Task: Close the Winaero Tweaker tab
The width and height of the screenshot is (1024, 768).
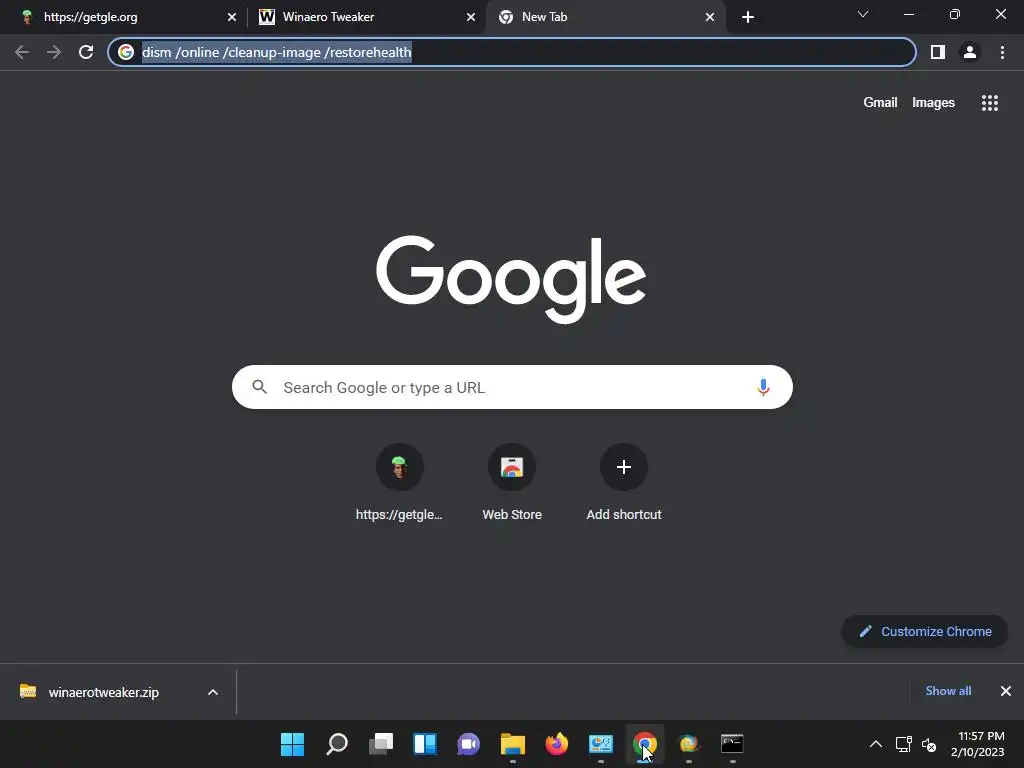Action: point(471,17)
